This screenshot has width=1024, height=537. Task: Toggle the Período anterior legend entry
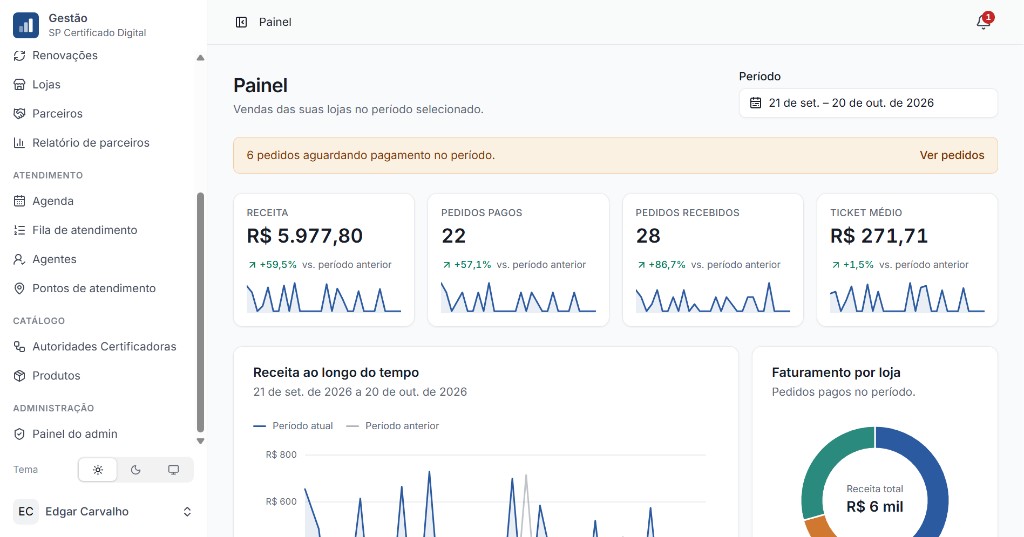coord(392,426)
